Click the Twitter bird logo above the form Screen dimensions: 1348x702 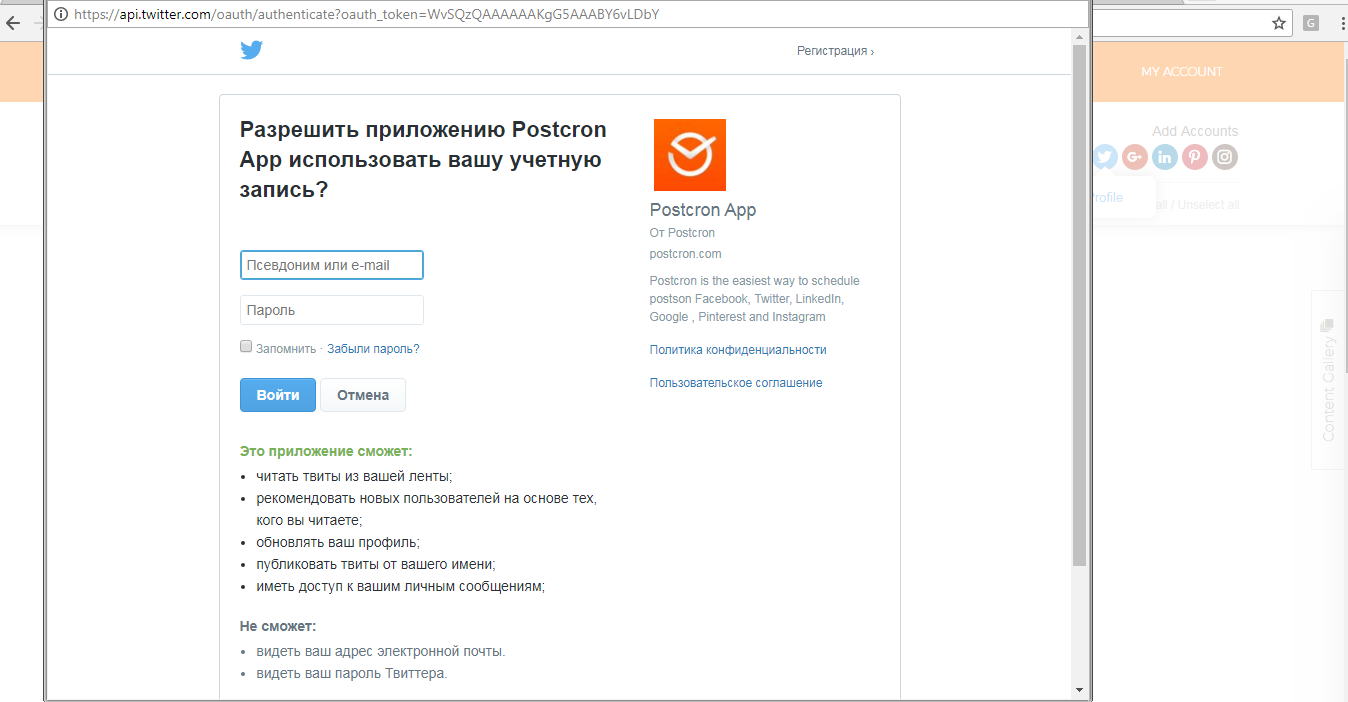(x=251, y=49)
